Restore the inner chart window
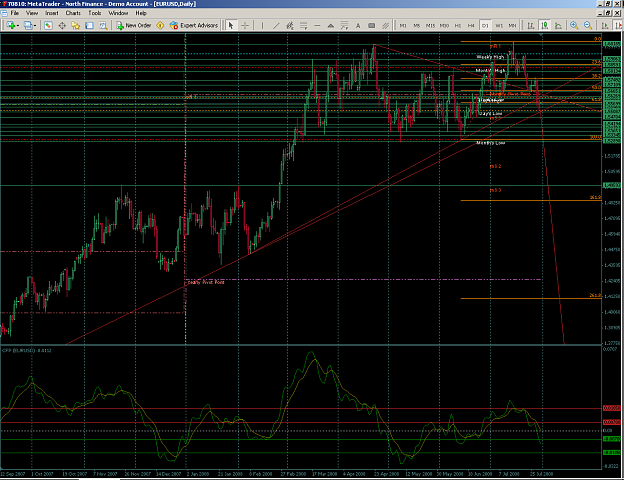625x480 pixels. [x=608, y=13]
